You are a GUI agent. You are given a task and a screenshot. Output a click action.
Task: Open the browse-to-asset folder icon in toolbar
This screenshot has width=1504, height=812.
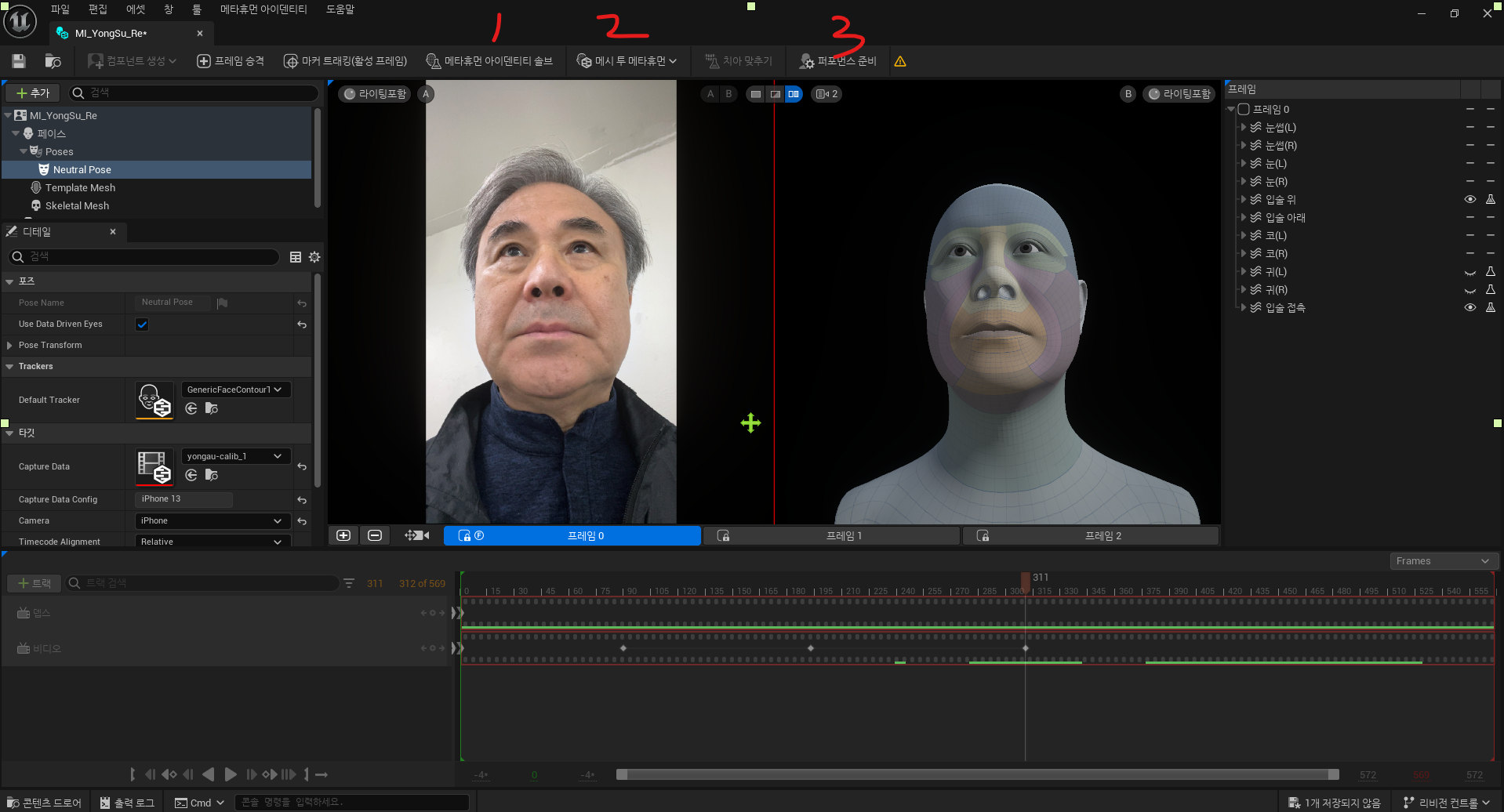pyautogui.click(x=53, y=61)
